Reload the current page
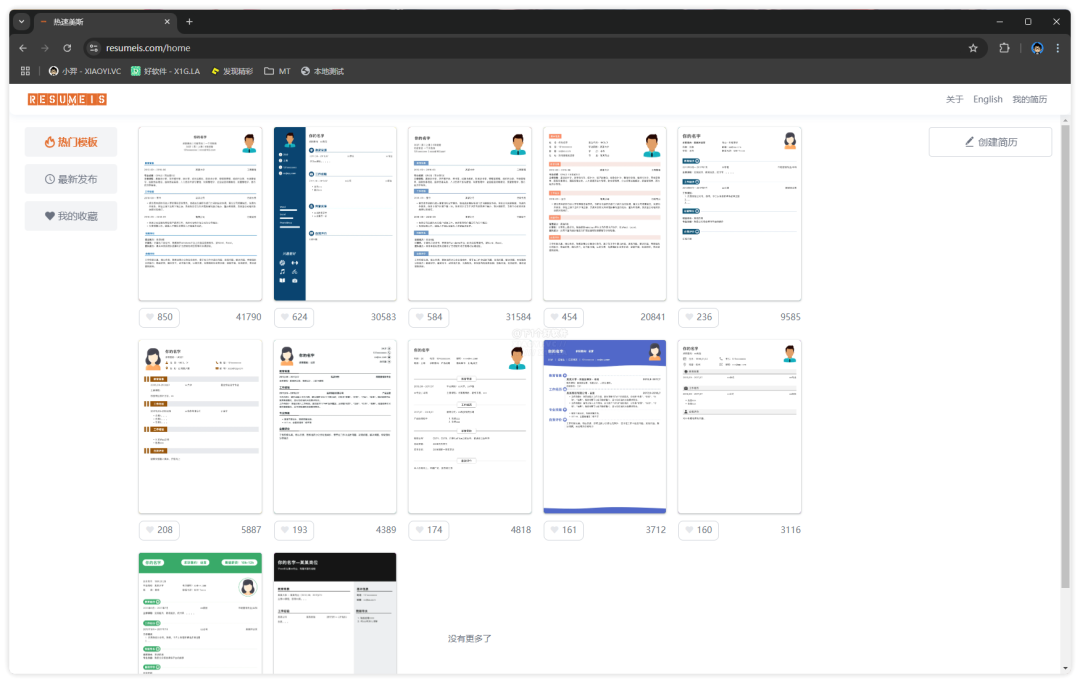This screenshot has width=1080, height=683. (x=67, y=48)
